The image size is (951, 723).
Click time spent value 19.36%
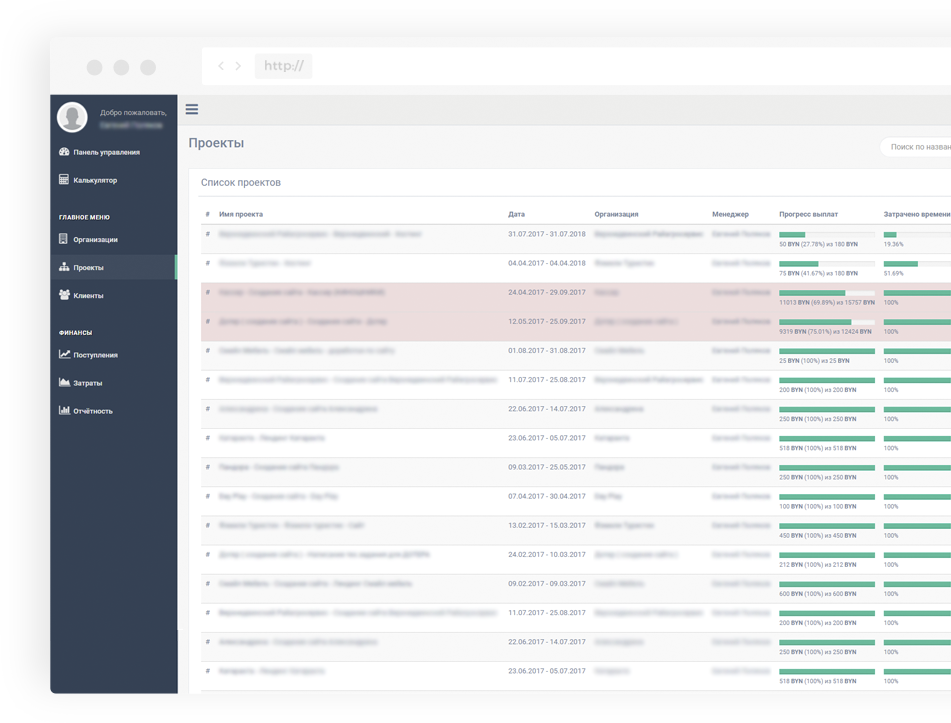(893, 244)
